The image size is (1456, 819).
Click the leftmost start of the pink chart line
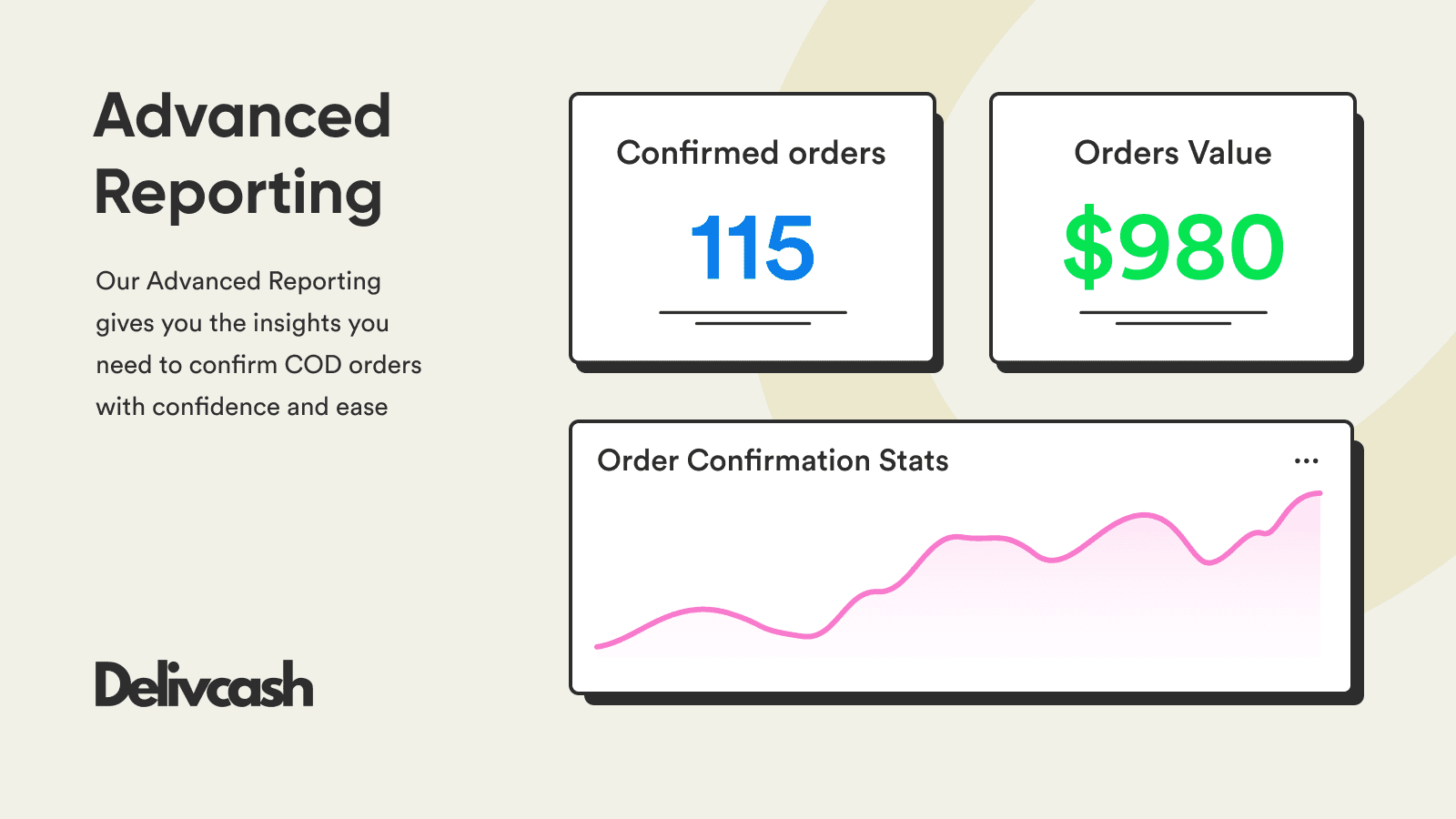[598, 646]
